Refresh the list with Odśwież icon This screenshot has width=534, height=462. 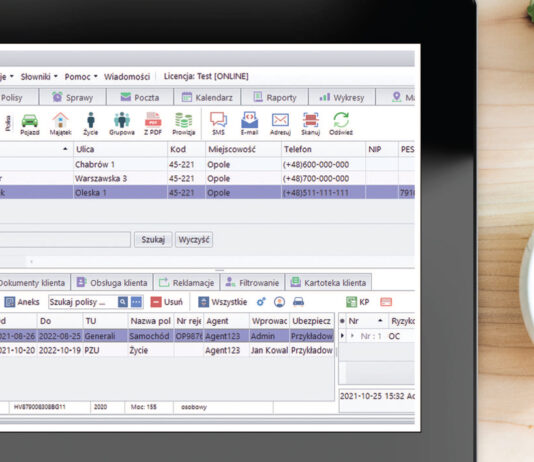[341, 124]
